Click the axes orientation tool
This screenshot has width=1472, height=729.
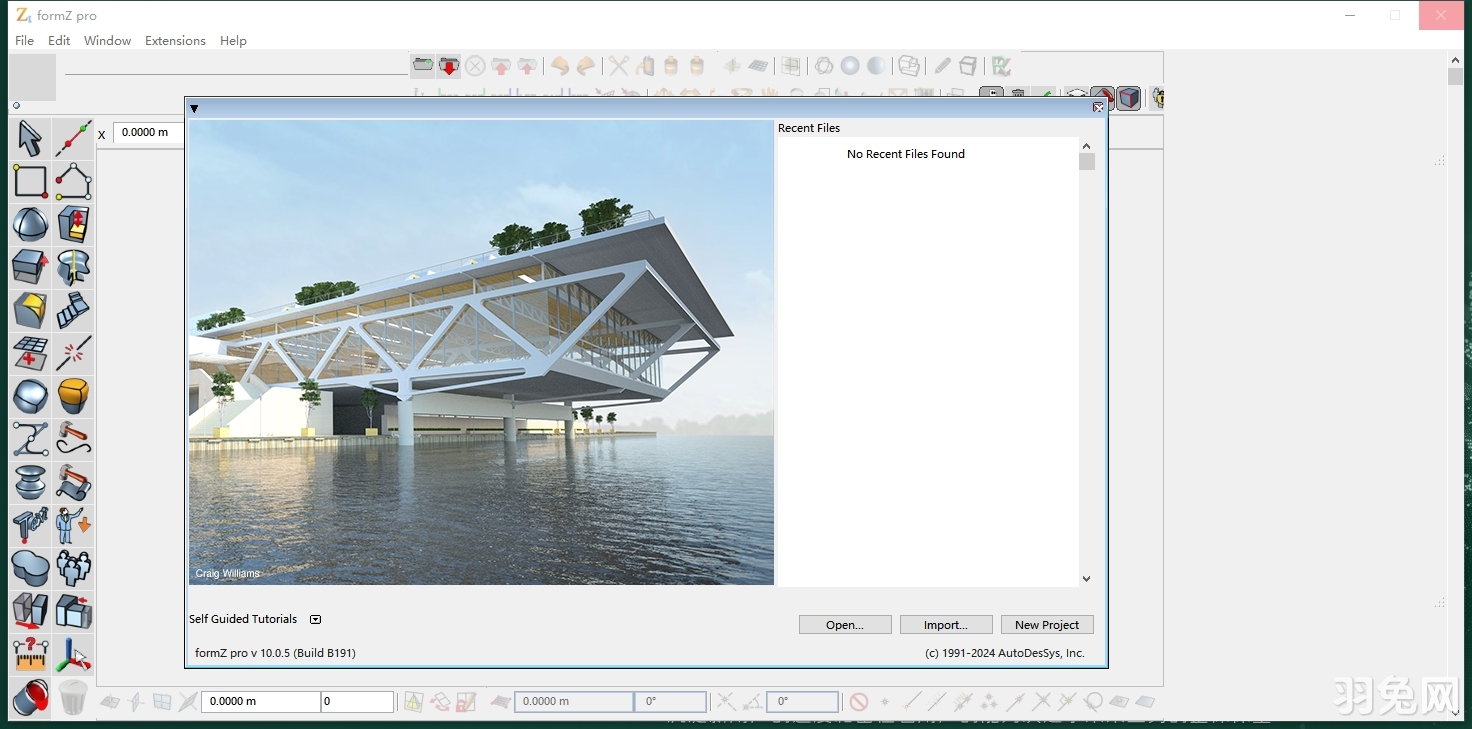73,654
